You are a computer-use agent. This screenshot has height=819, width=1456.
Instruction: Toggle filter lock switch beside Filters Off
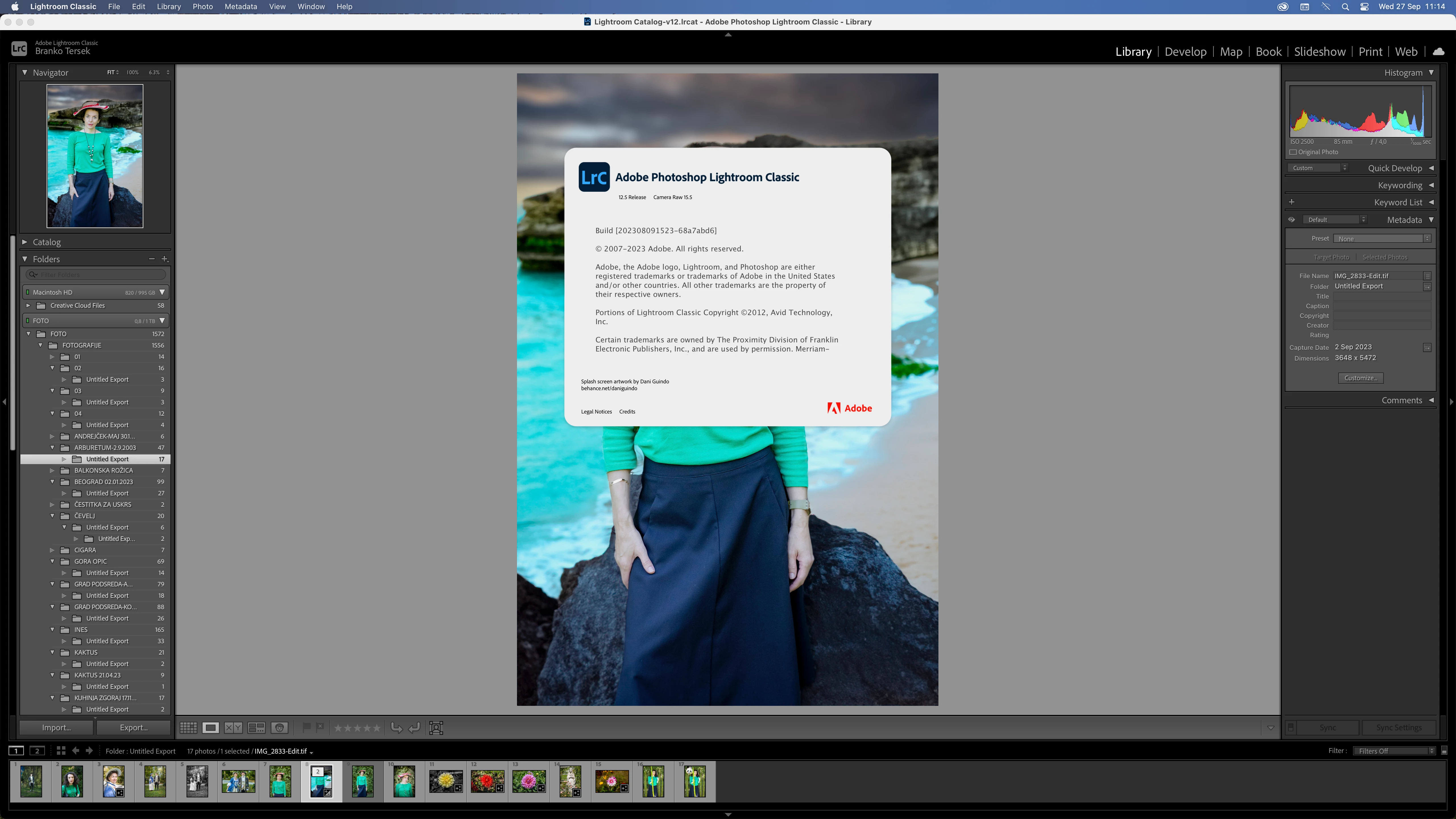point(1444,751)
